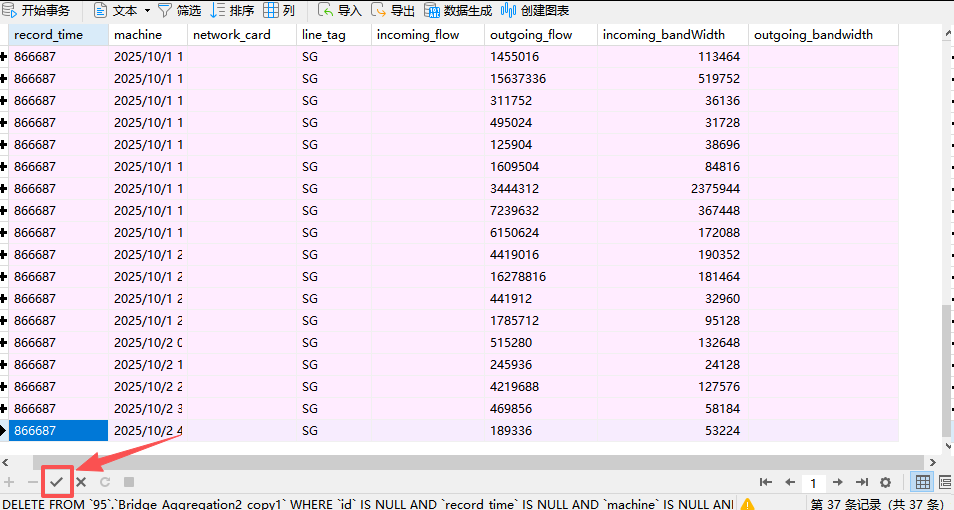Screen dimensions: 954x510
Task: Click the vertical scrollbar thumb
Action: 947,371
